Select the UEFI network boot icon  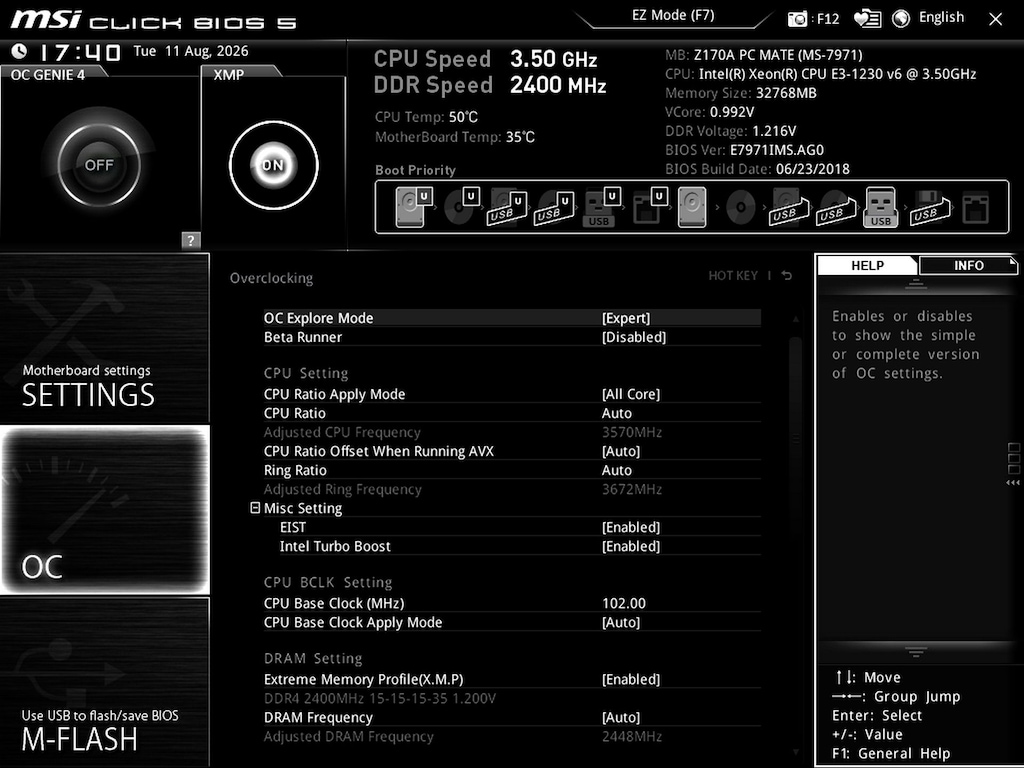click(x=649, y=207)
